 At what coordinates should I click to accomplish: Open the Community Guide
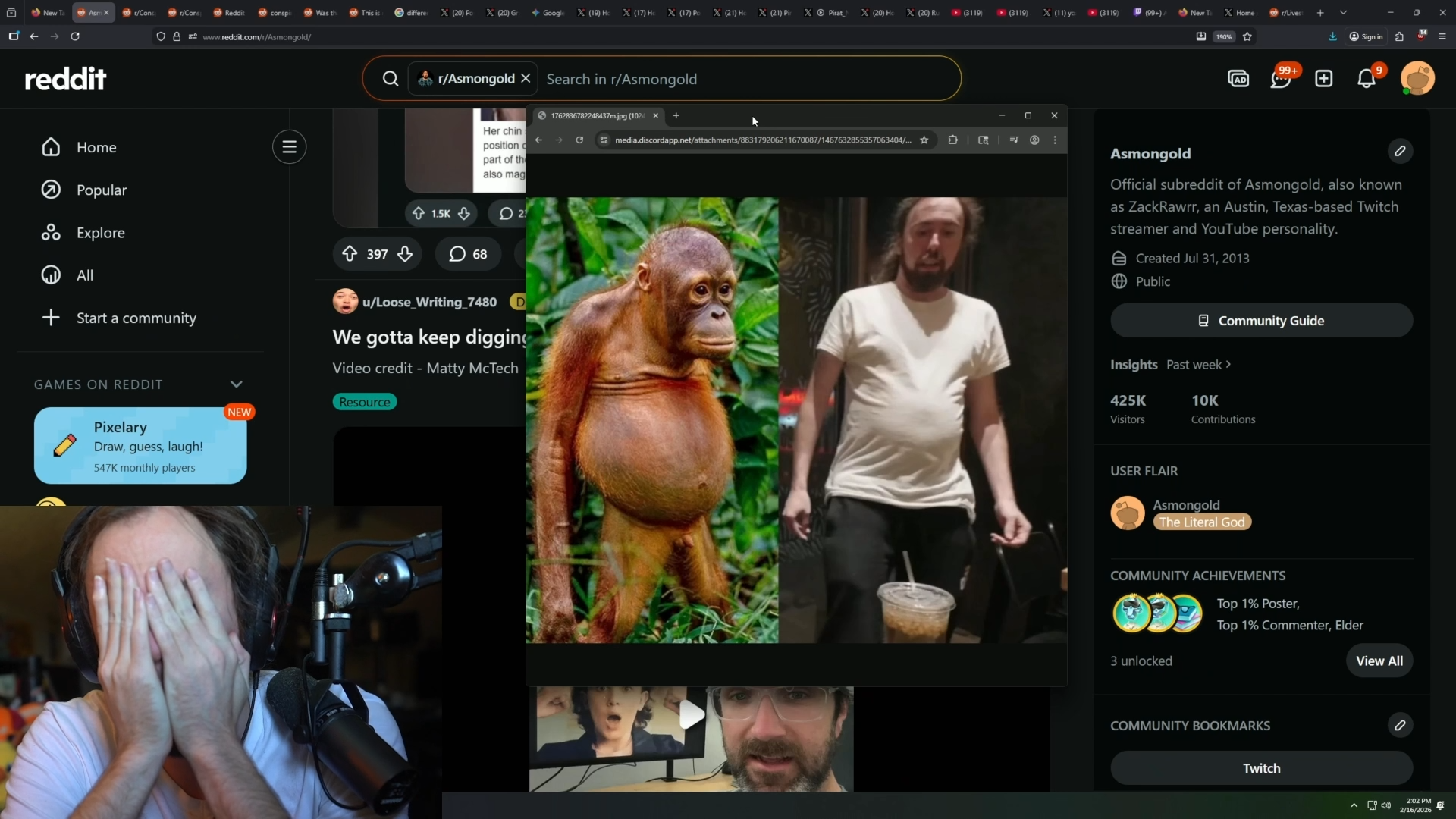pos(1261,321)
